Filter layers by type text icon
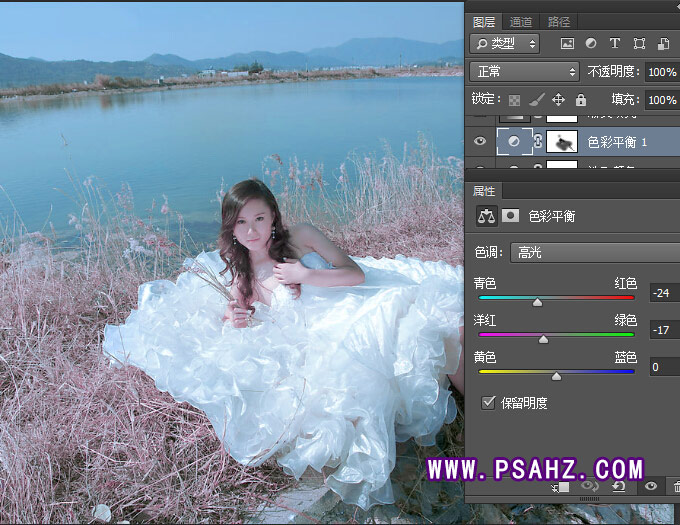Screen dimensions: 680x525 coord(614,44)
